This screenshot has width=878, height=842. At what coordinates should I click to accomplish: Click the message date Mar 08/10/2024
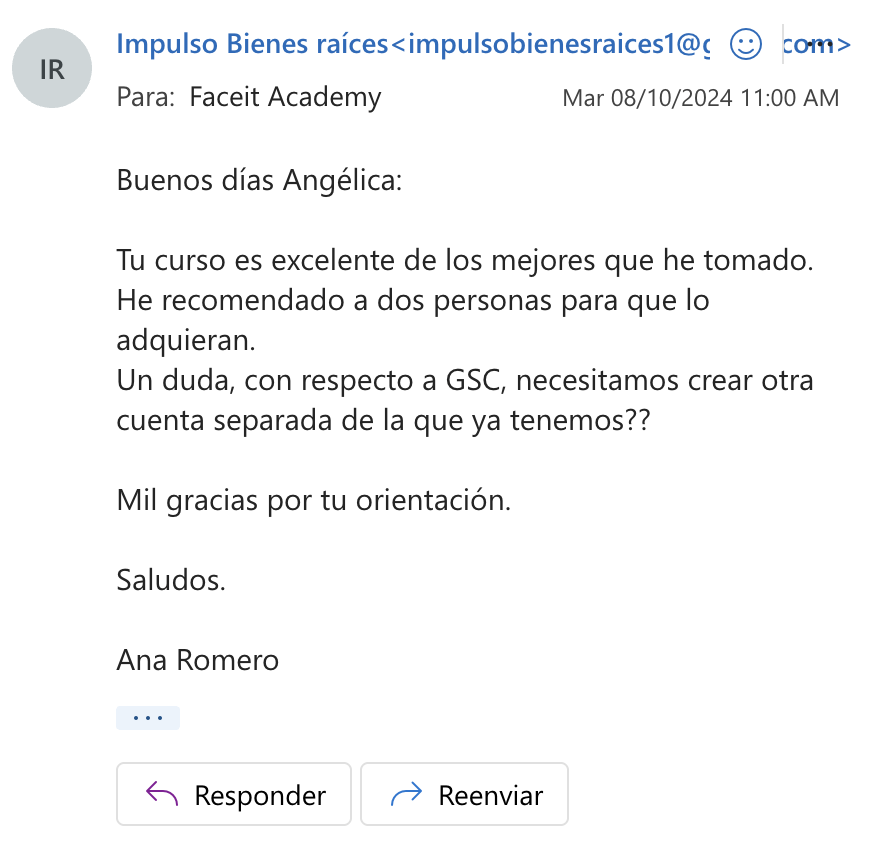(700, 98)
